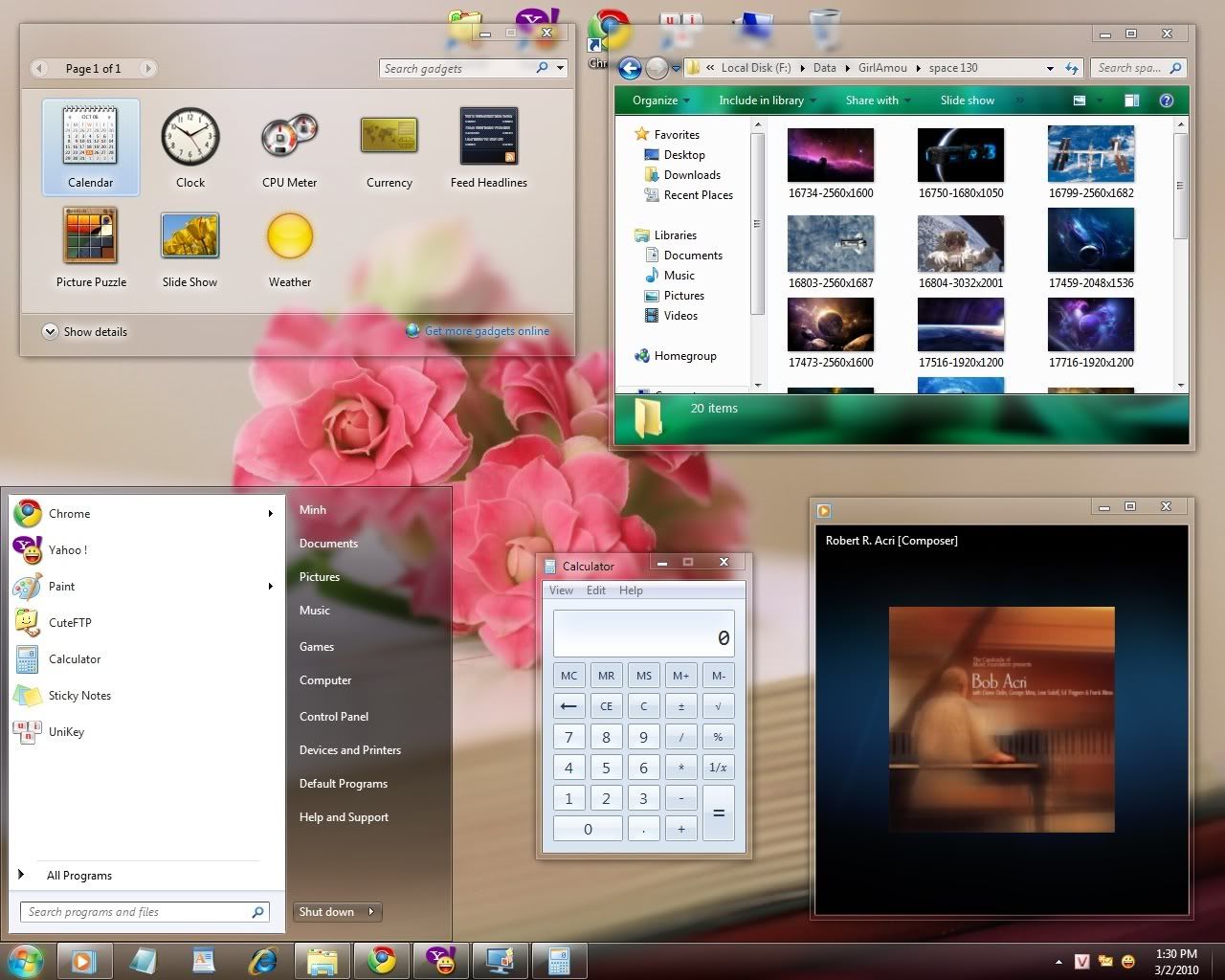Click the calculator equals button

coord(719,813)
